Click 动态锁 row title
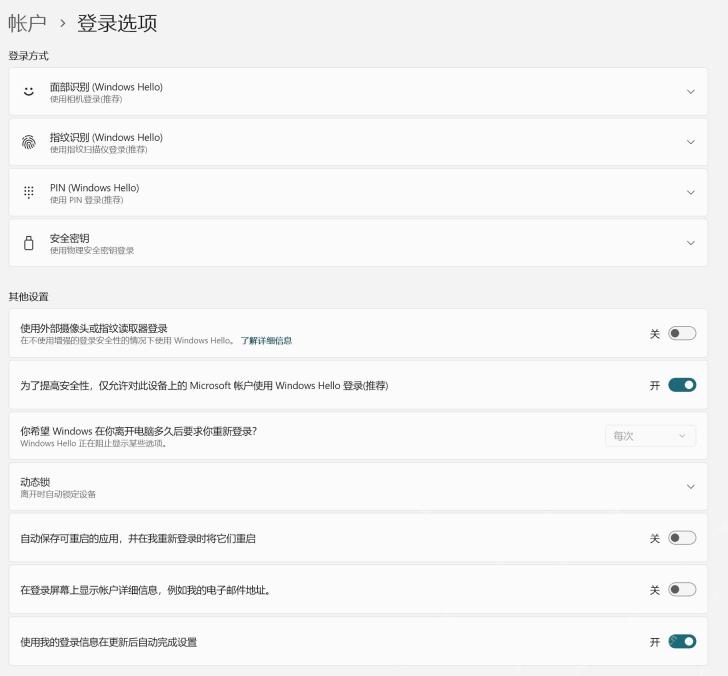 tap(35, 482)
